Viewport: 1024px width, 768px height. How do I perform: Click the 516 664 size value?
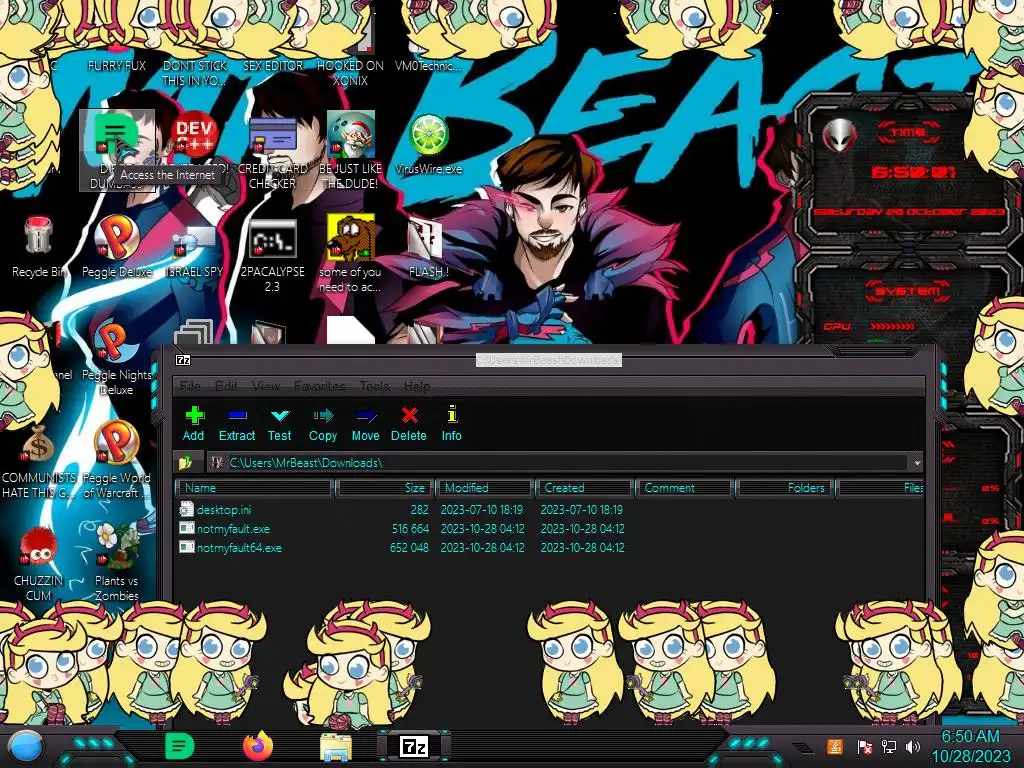click(x=410, y=528)
